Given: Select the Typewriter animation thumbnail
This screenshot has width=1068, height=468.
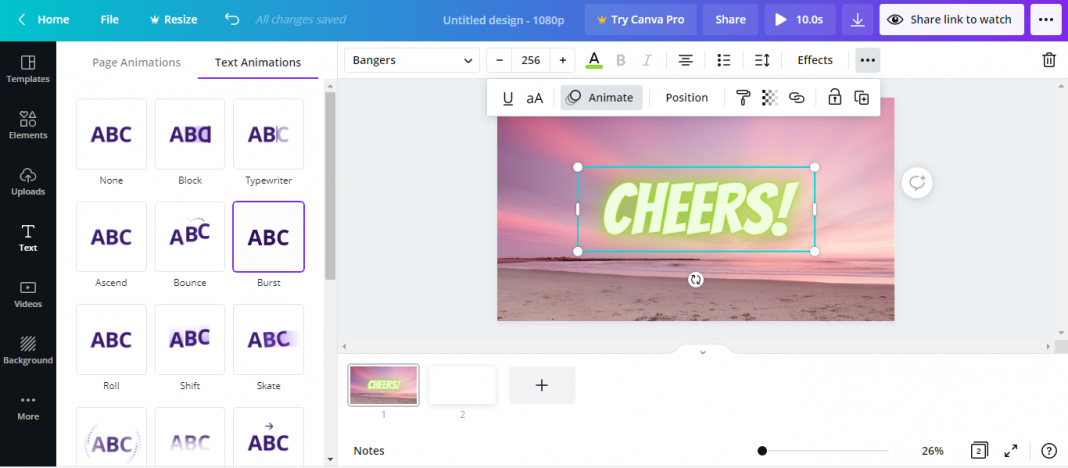Looking at the screenshot, I should pyautogui.click(x=268, y=134).
